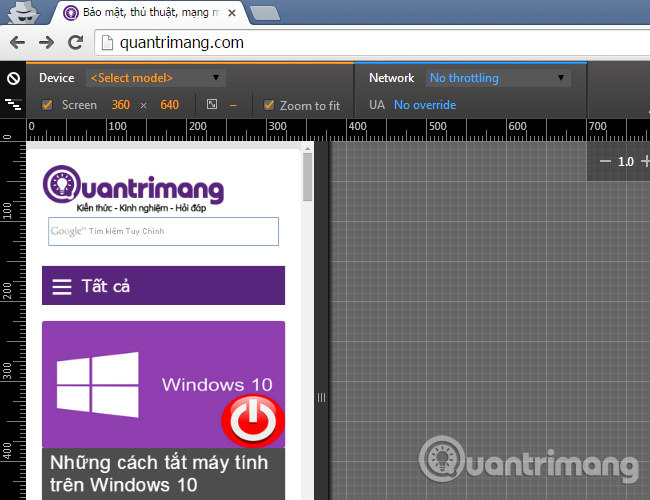Decrease zoom with the minus button
The width and height of the screenshot is (650, 500).
tap(605, 161)
